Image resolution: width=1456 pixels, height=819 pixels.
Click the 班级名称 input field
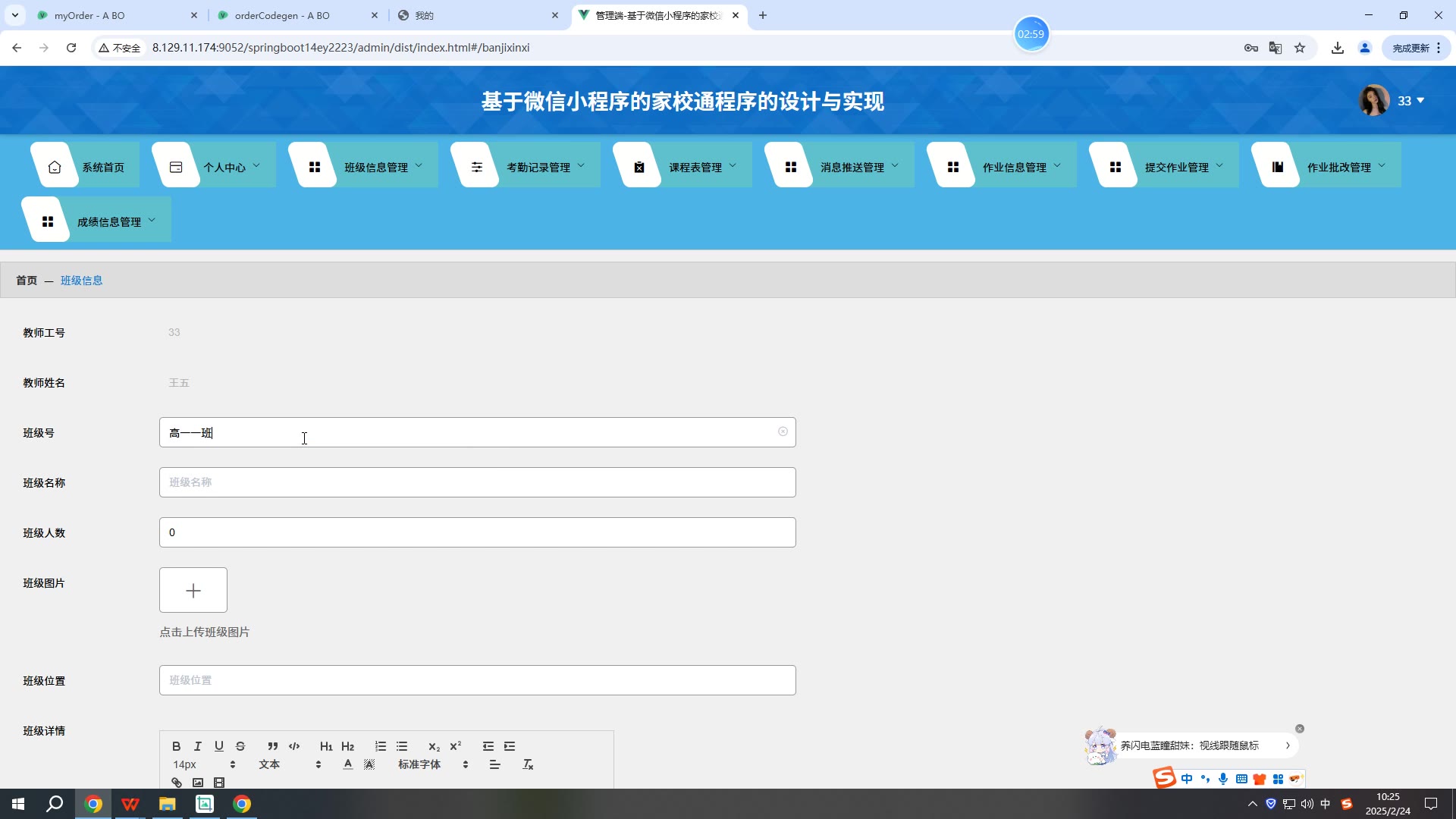coord(477,482)
